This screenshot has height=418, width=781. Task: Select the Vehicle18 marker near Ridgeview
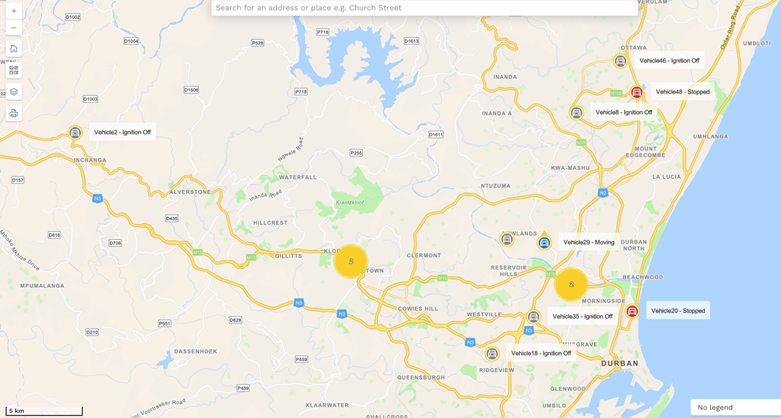492,354
